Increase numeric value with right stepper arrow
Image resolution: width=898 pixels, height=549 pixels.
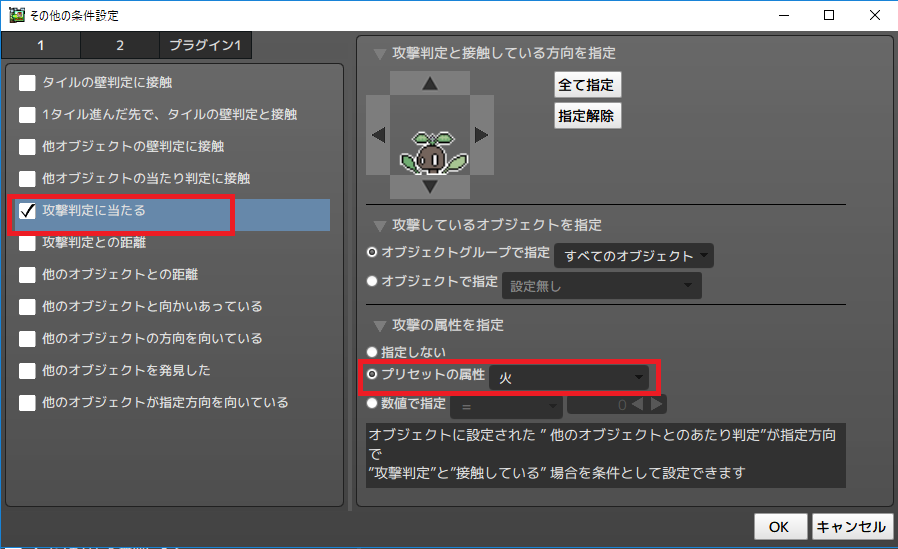coord(656,405)
